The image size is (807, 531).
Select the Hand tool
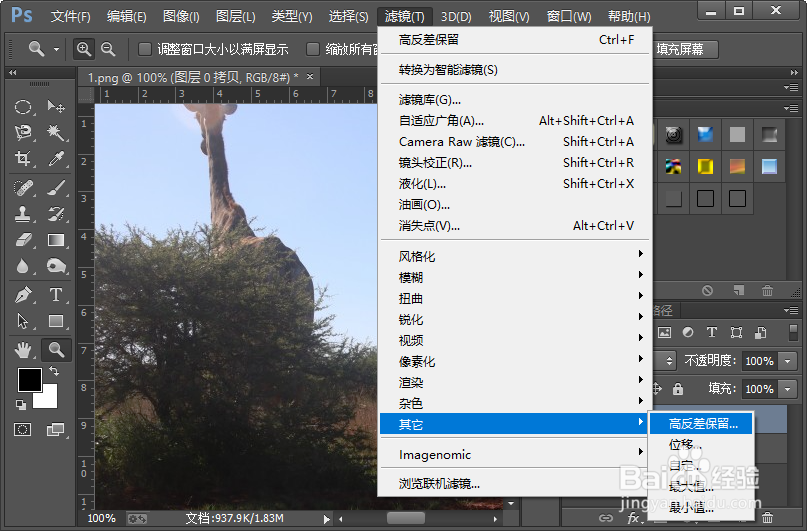23,350
